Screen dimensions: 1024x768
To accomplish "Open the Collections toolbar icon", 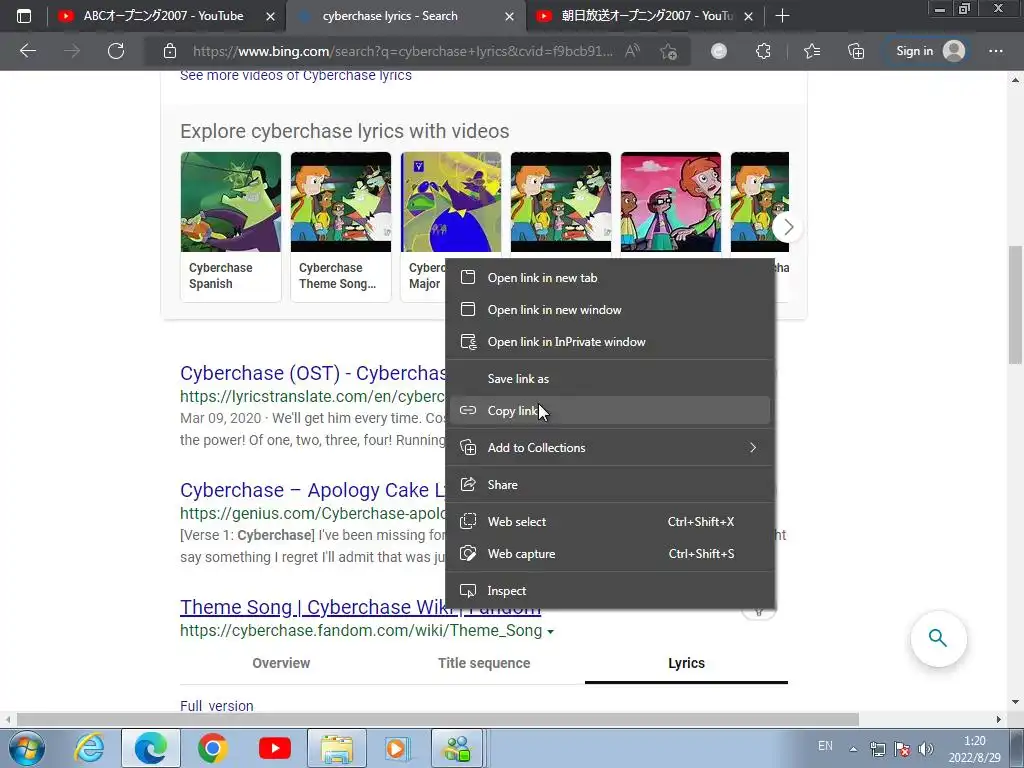I will point(856,51).
